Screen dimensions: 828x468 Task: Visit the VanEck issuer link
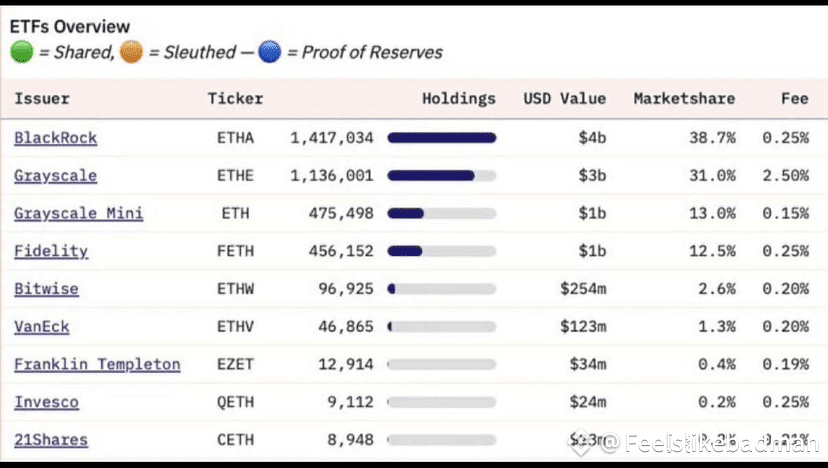(x=42, y=326)
